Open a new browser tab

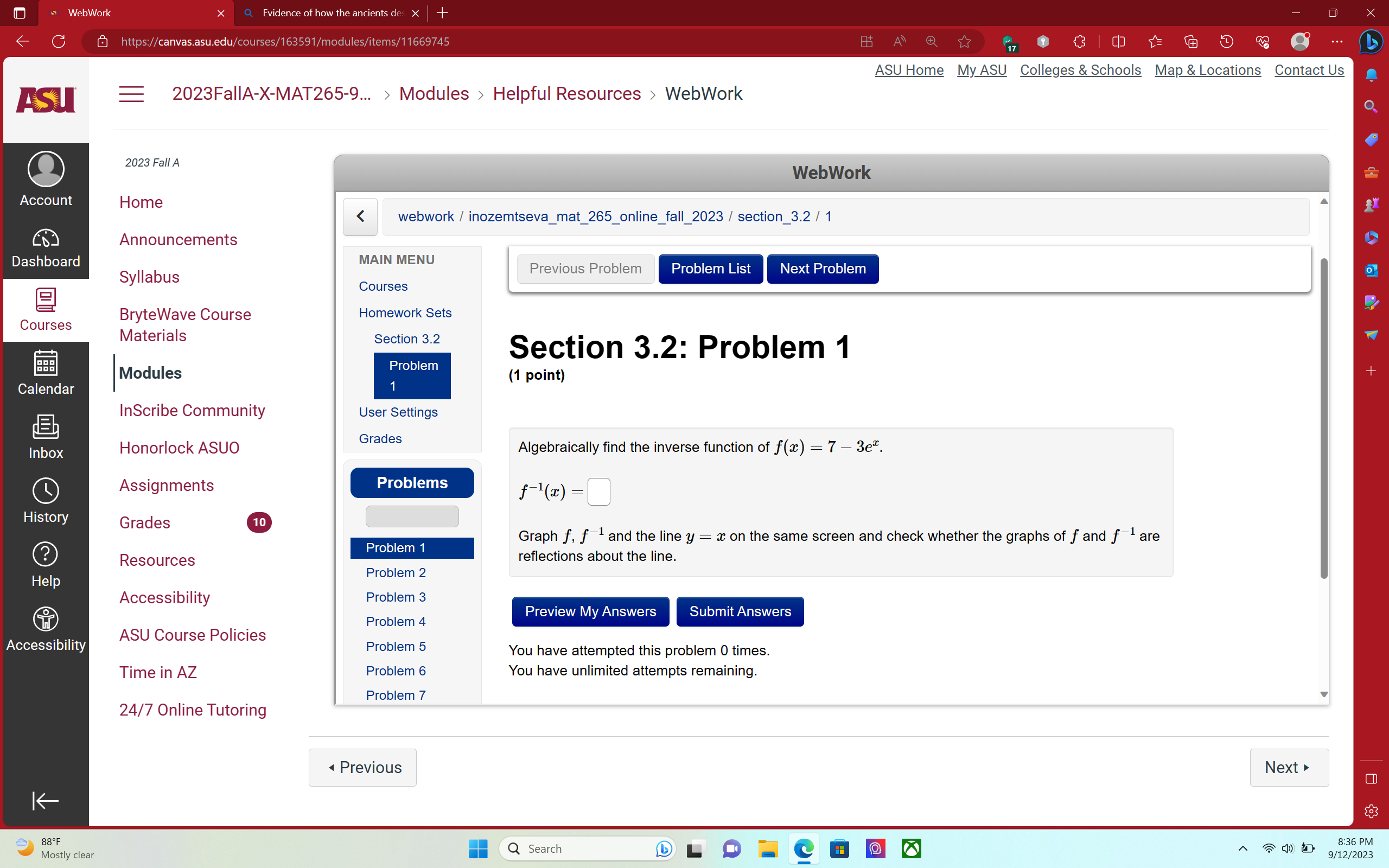[x=442, y=12]
